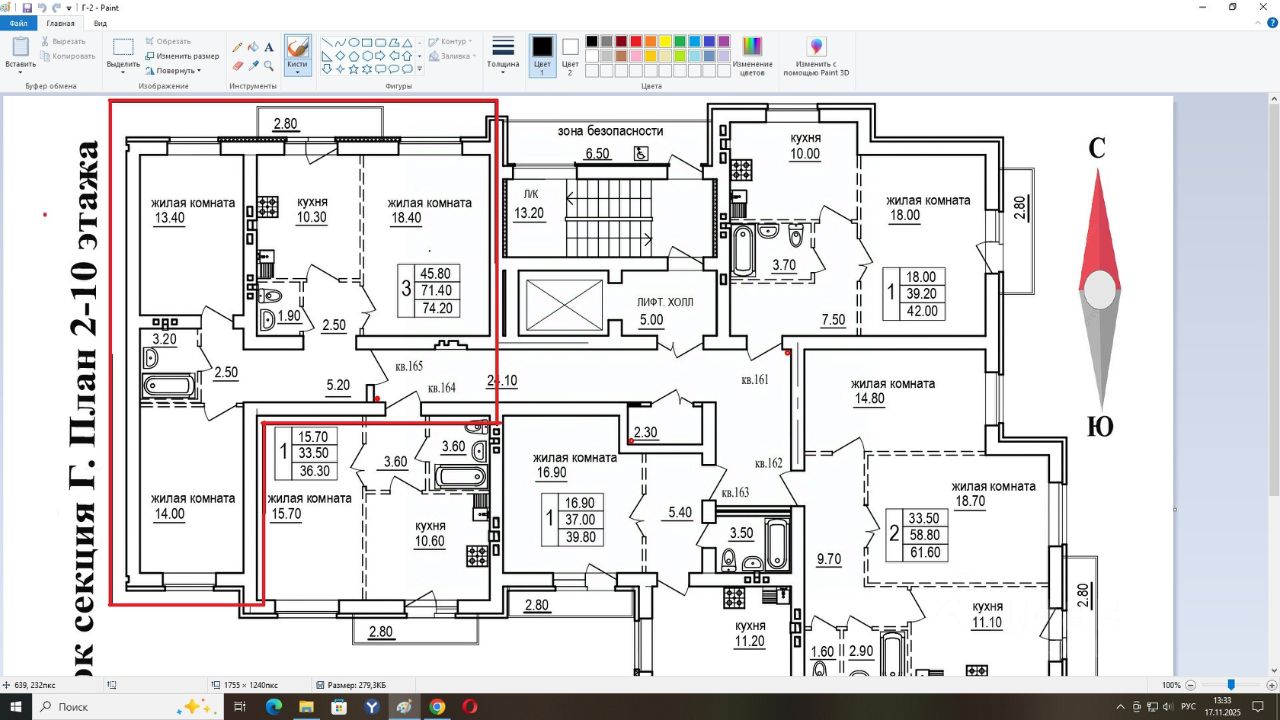The width and height of the screenshot is (1280, 720).
Task: Select the Pencil tool
Action: click(237, 47)
